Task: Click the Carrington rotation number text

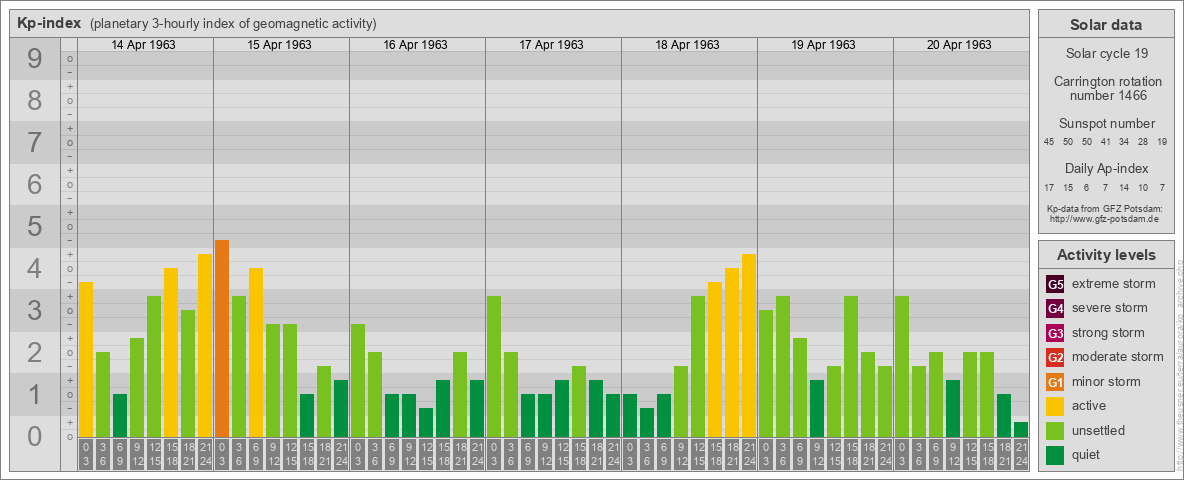Action: (x=1106, y=88)
